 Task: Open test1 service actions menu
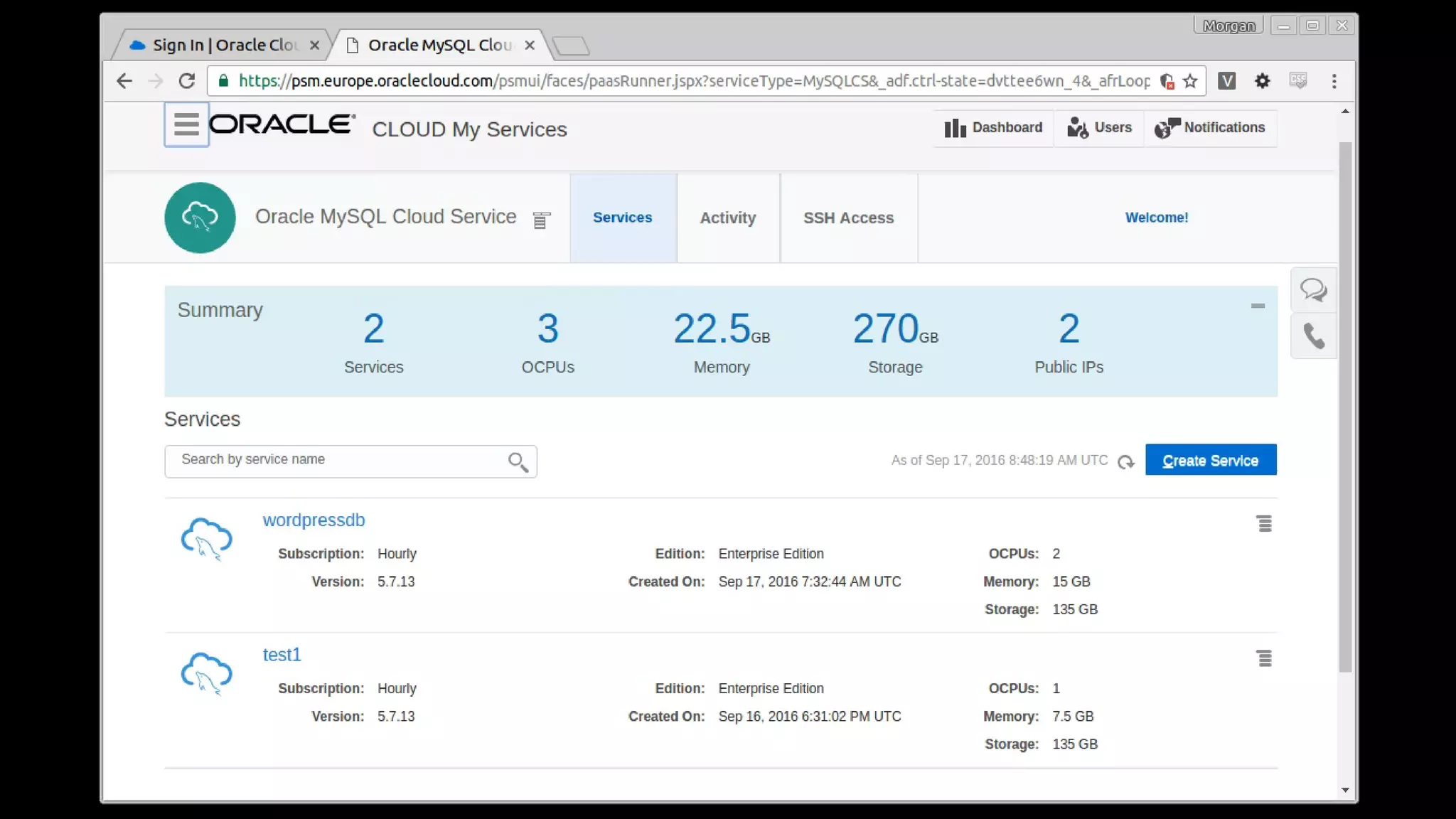[x=1264, y=658]
